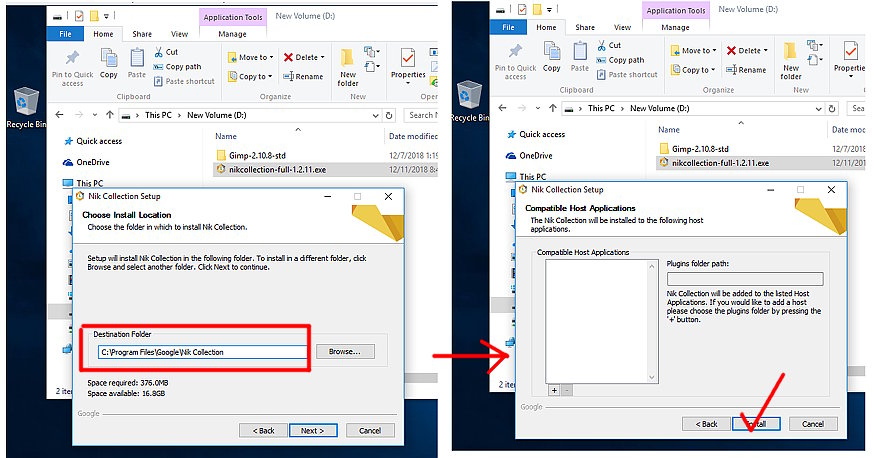Click Cut in Explorer behind the Install Location dialog

click(166, 52)
